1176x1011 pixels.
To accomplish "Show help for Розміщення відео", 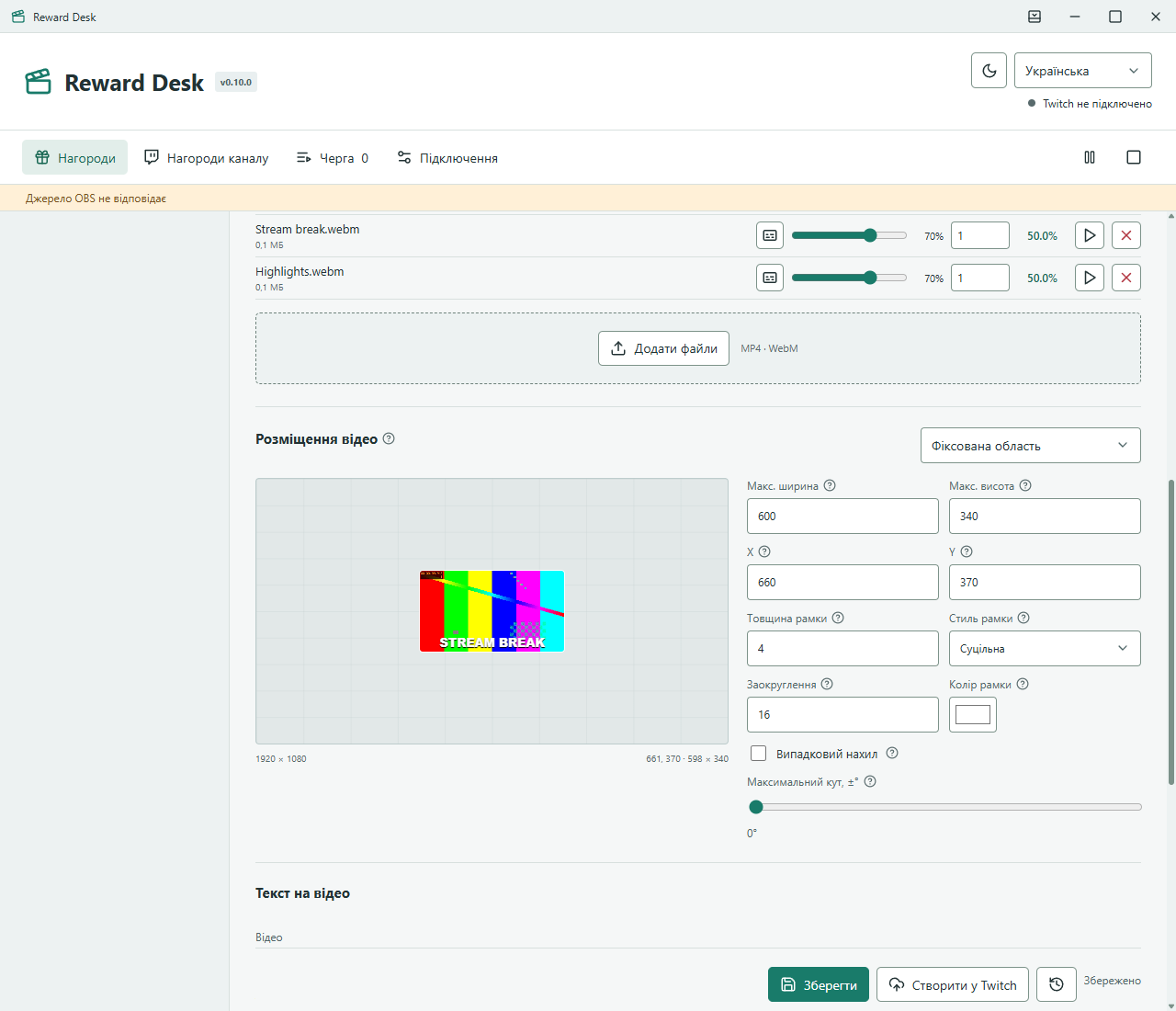I will 389,438.
